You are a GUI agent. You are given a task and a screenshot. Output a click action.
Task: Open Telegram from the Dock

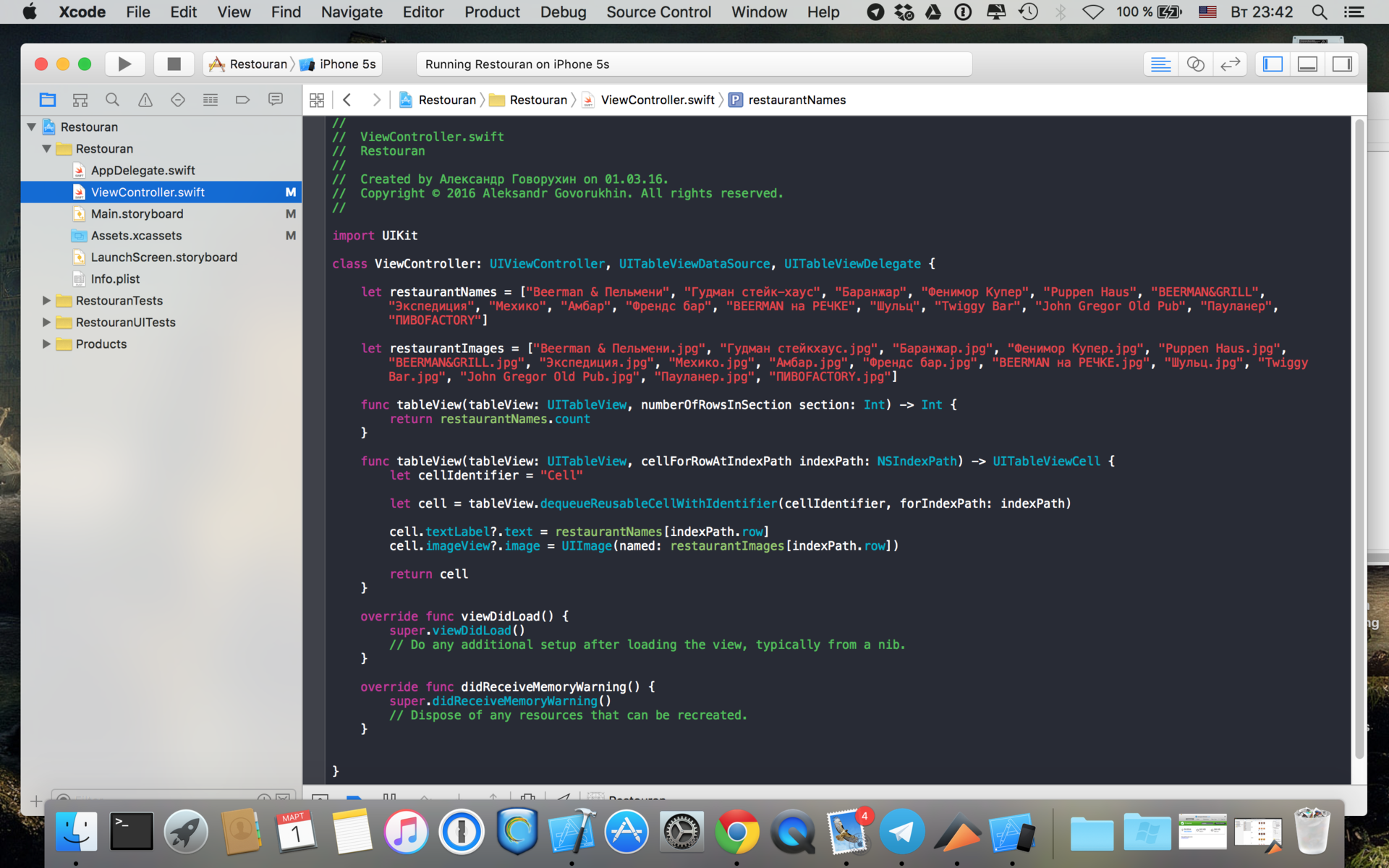[901, 832]
